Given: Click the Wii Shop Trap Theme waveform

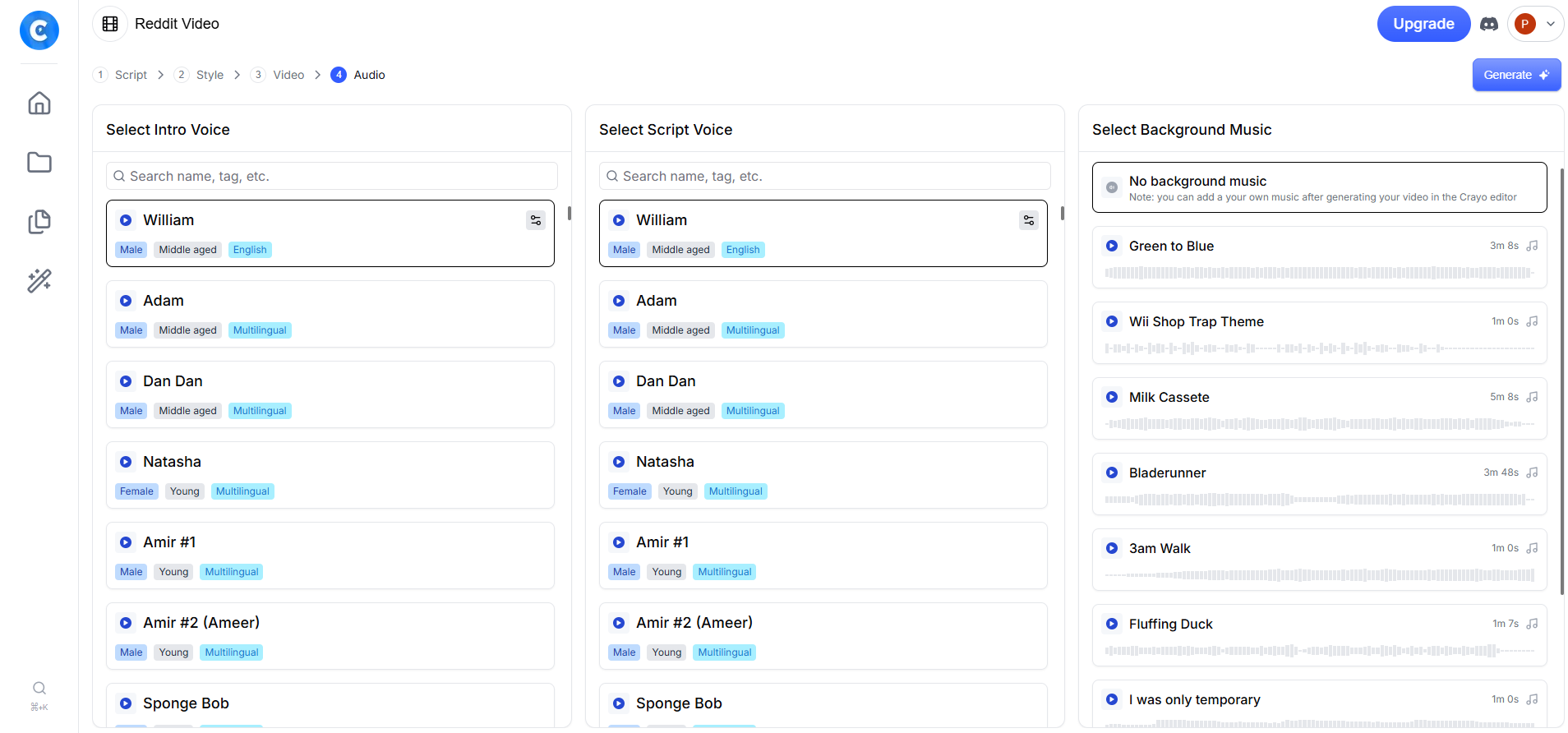Looking at the screenshot, I should [x=1318, y=348].
